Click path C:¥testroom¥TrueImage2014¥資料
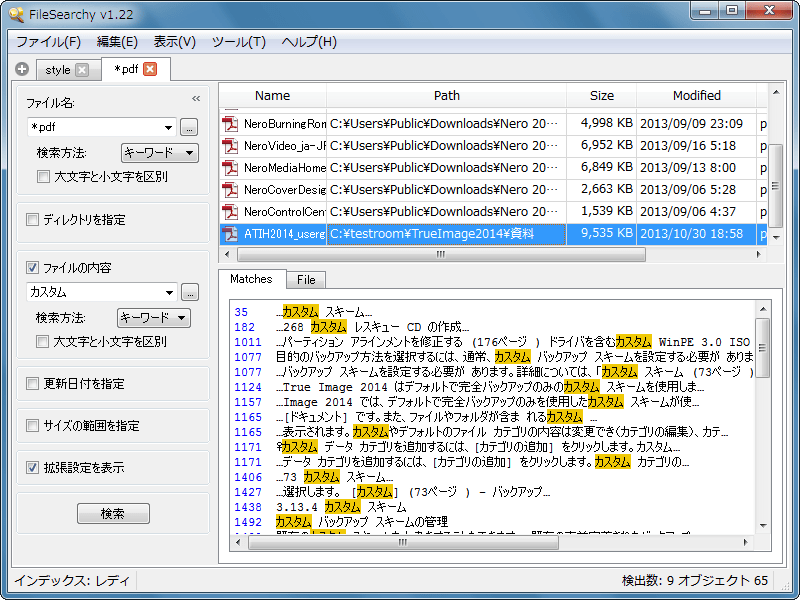 coord(432,234)
